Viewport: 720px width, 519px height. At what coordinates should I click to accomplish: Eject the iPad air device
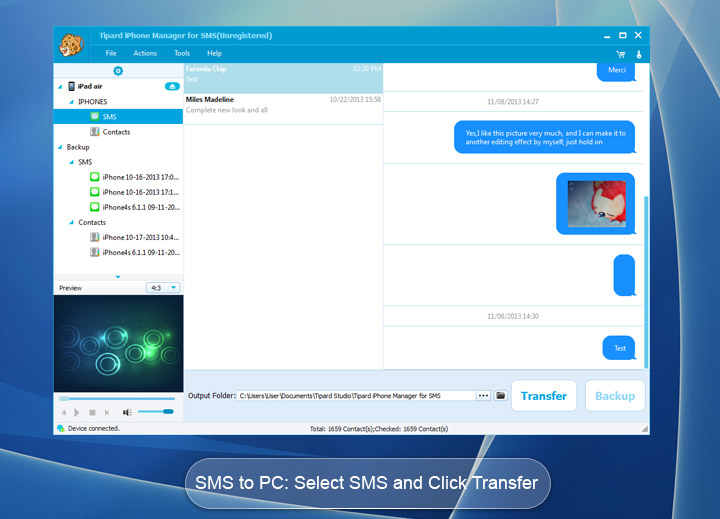(x=172, y=86)
